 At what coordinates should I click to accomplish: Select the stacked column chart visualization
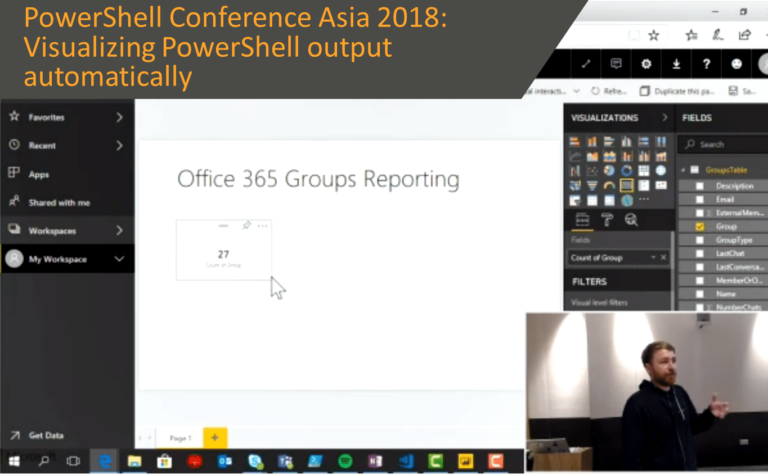[592, 142]
